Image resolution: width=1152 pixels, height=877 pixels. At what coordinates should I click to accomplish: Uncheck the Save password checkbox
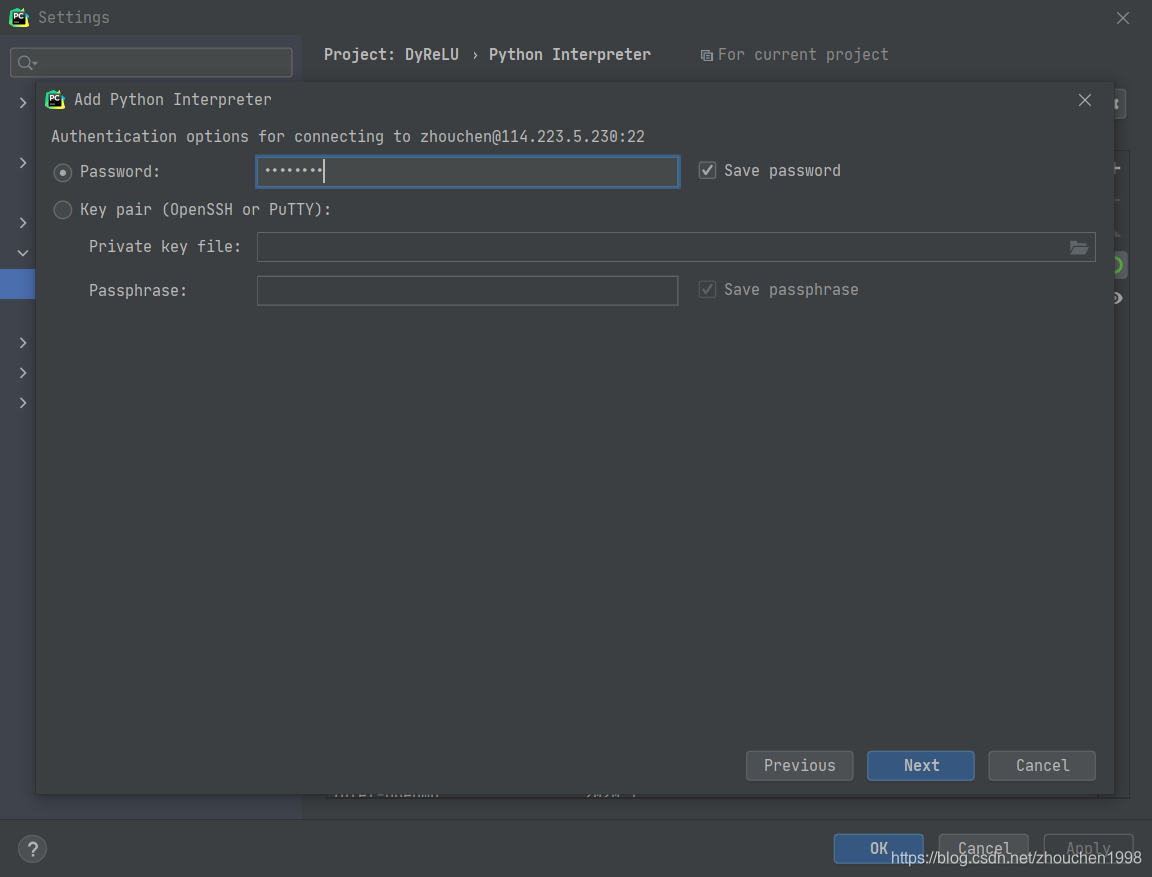pos(707,170)
